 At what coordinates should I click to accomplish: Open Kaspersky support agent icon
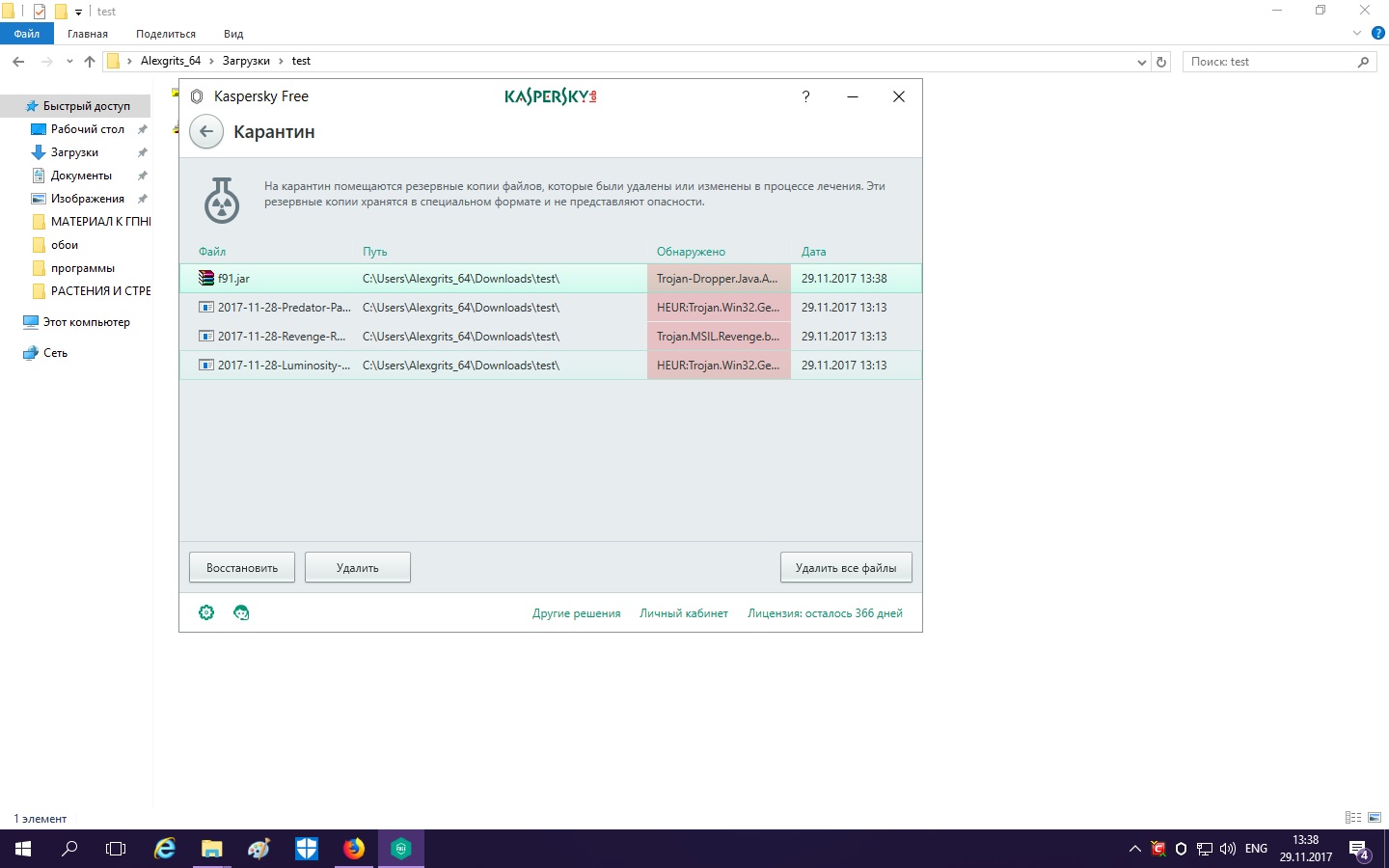[x=241, y=612]
